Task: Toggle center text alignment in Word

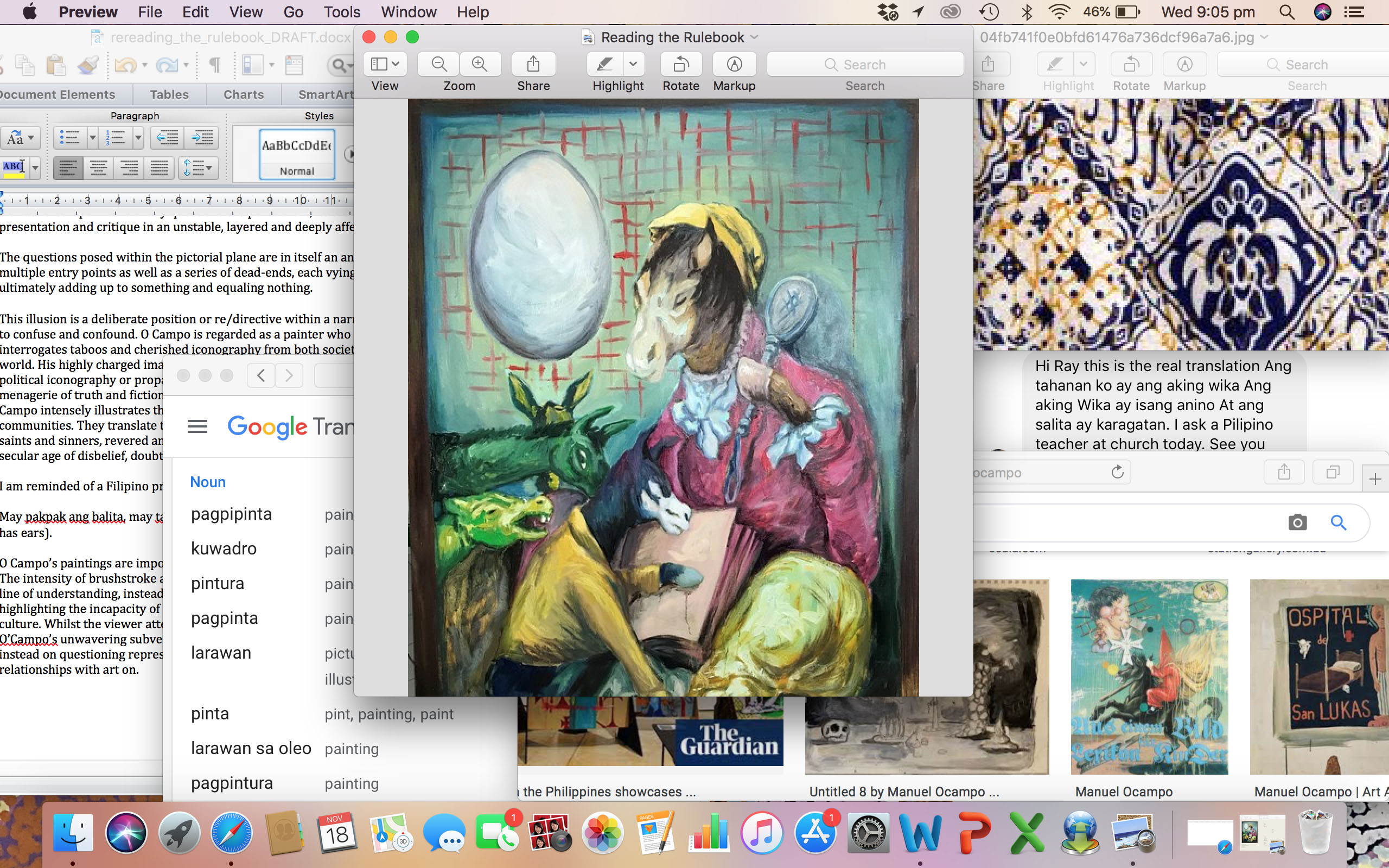Action: click(x=99, y=168)
